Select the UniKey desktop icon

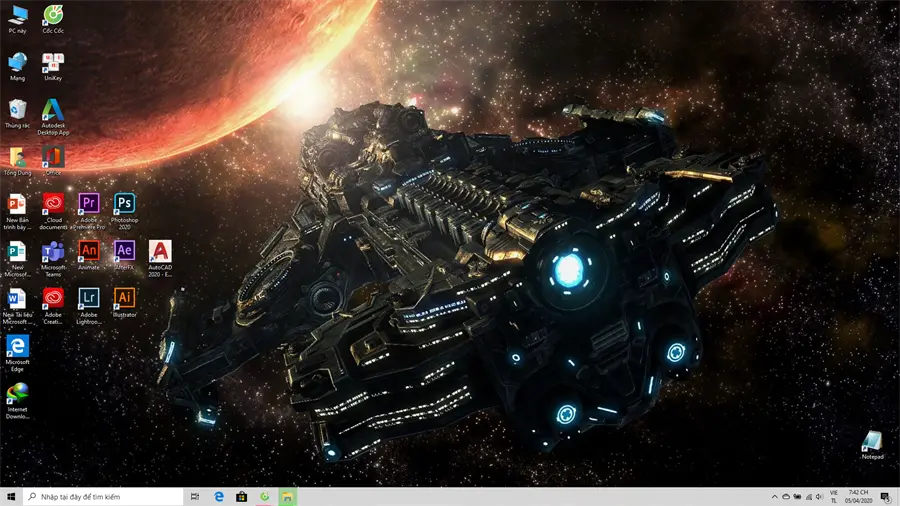(53, 66)
